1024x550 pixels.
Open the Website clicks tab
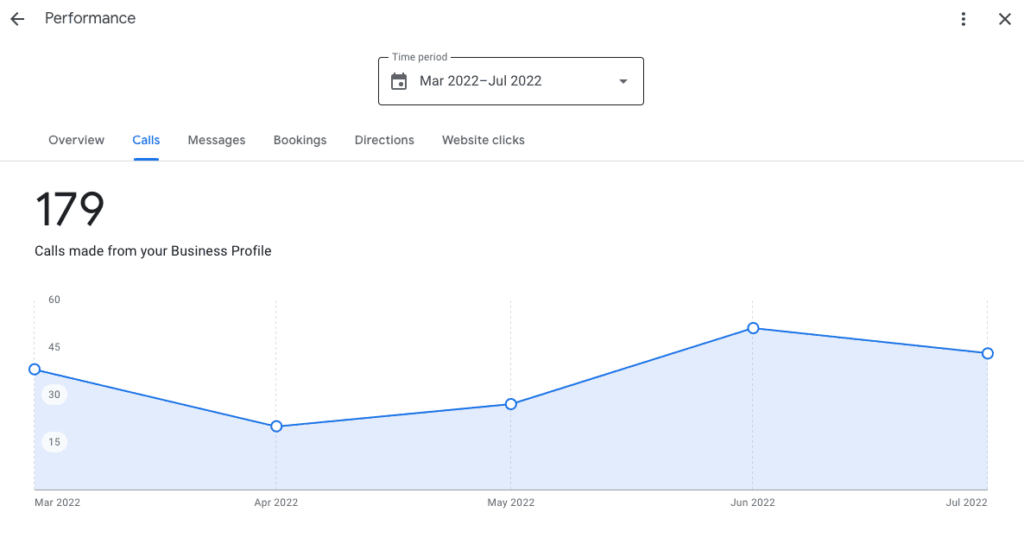483,140
